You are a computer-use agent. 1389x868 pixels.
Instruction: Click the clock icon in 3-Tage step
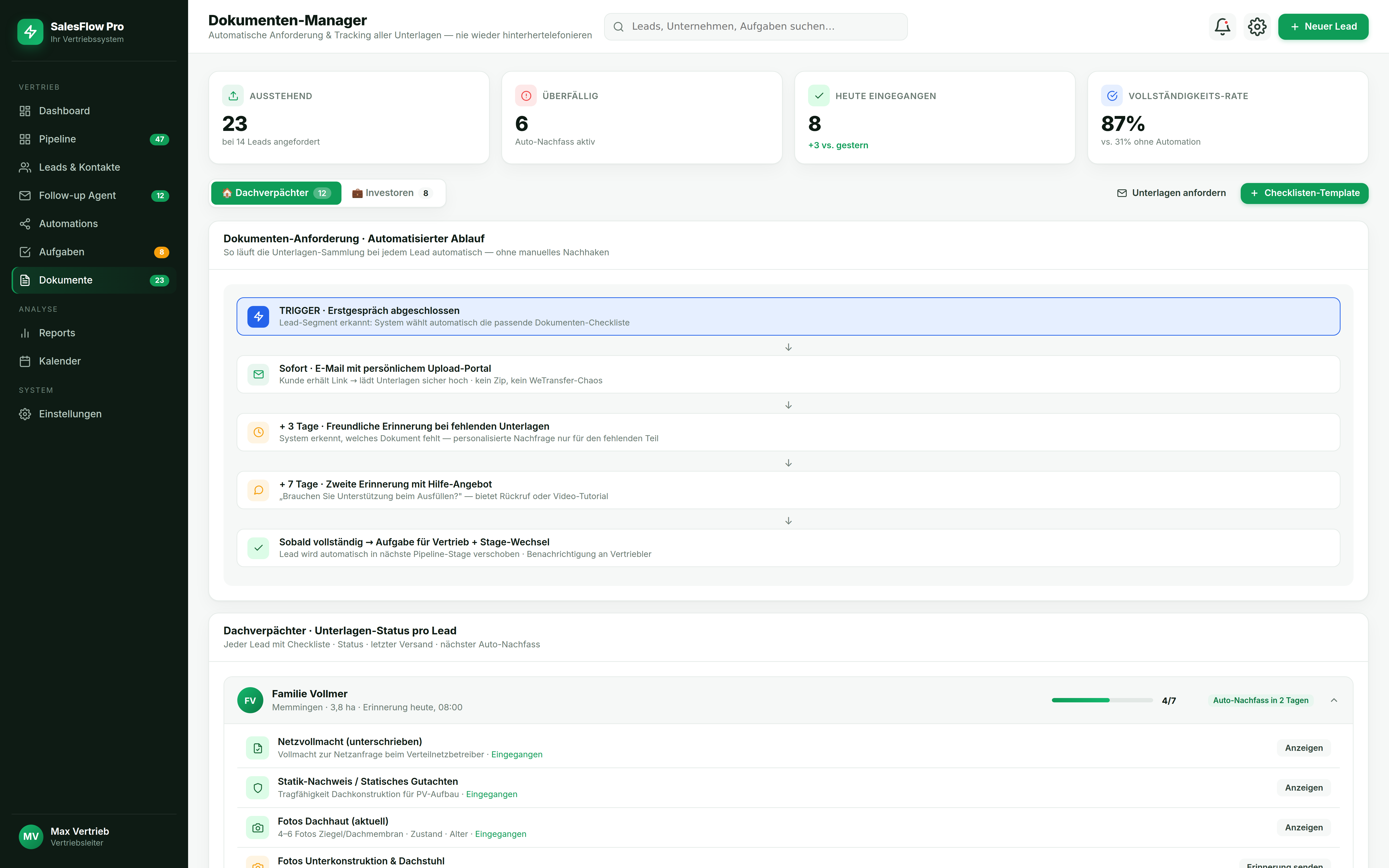[258, 432]
